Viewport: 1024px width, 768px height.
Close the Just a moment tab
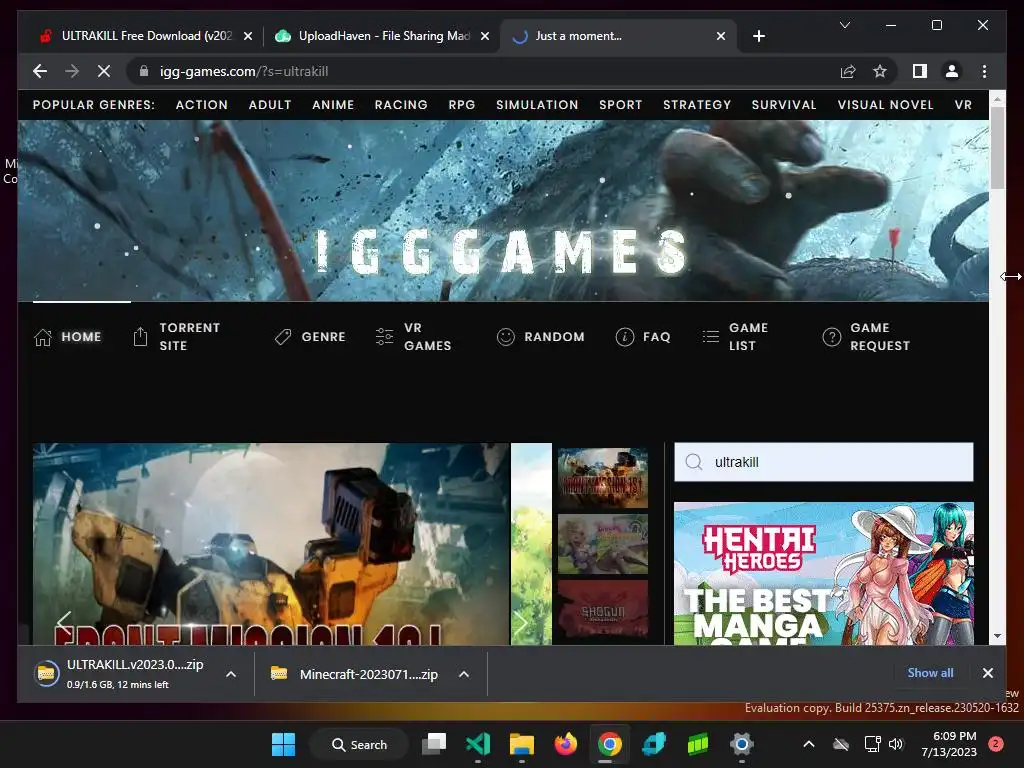[x=720, y=36]
